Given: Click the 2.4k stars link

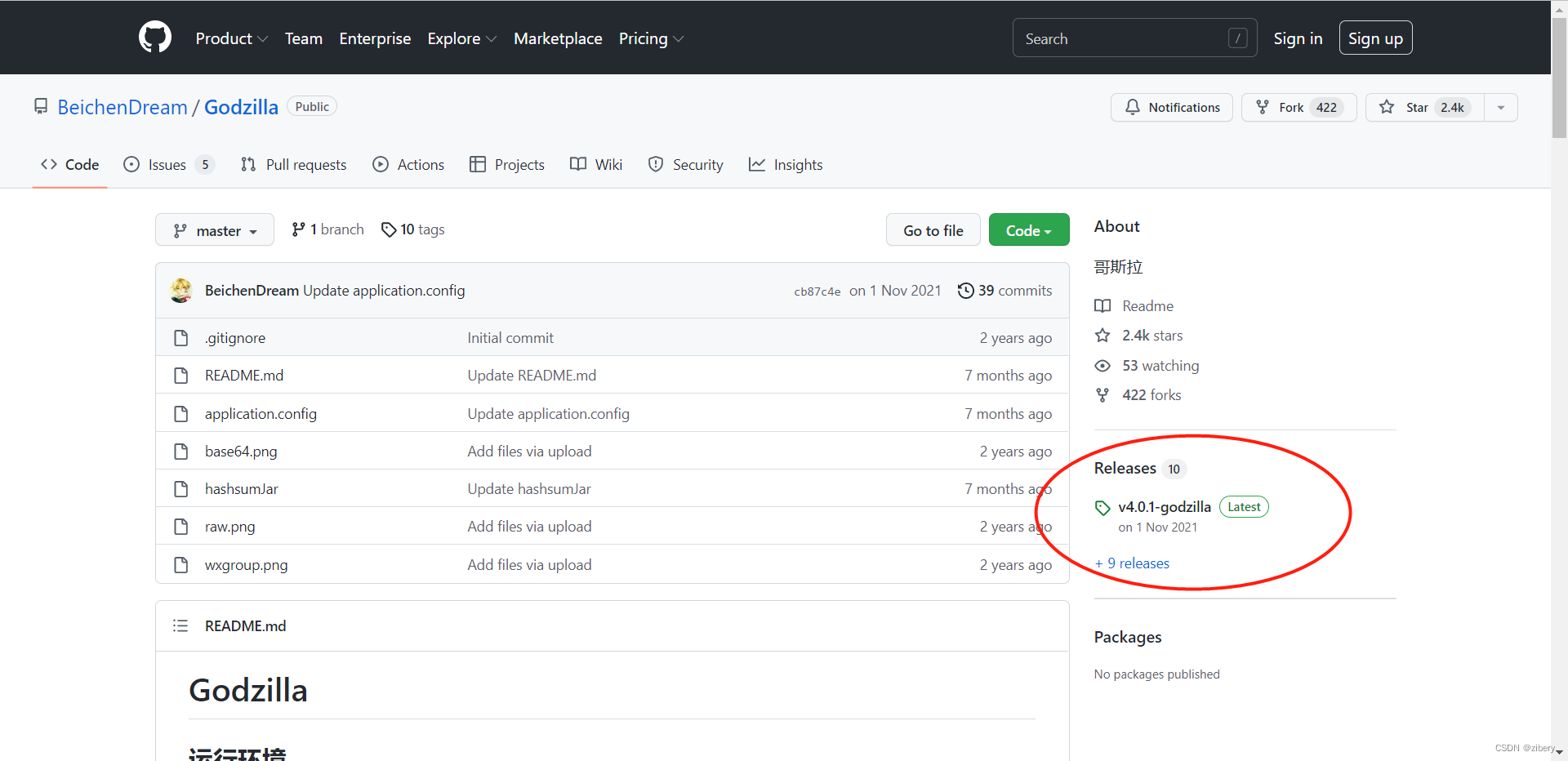Looking at the screenshot, I should (x=1139, y=336).
